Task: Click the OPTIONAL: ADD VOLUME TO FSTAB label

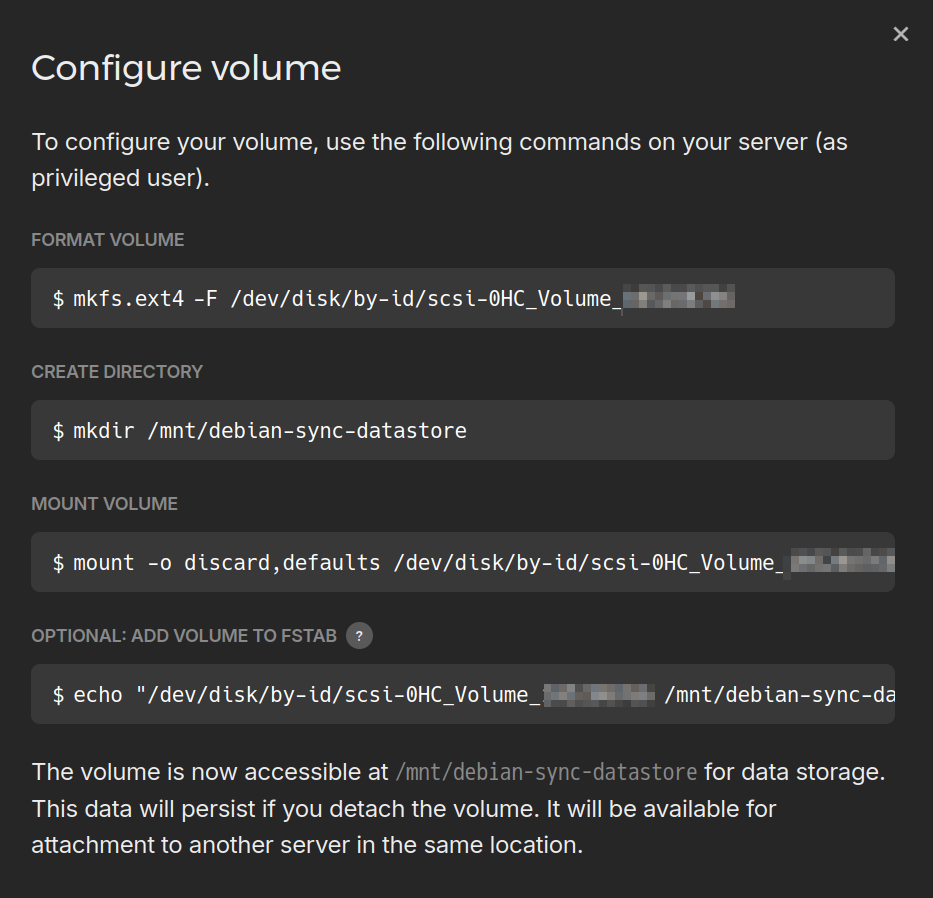Action: pyautogui.click(x=184, y=636)
